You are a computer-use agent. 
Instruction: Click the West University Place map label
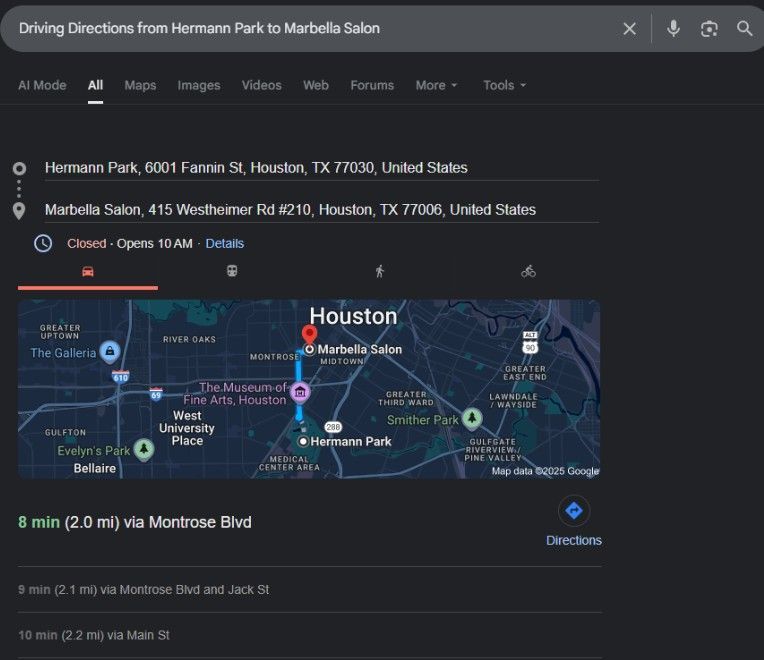[x=187, y=428]
